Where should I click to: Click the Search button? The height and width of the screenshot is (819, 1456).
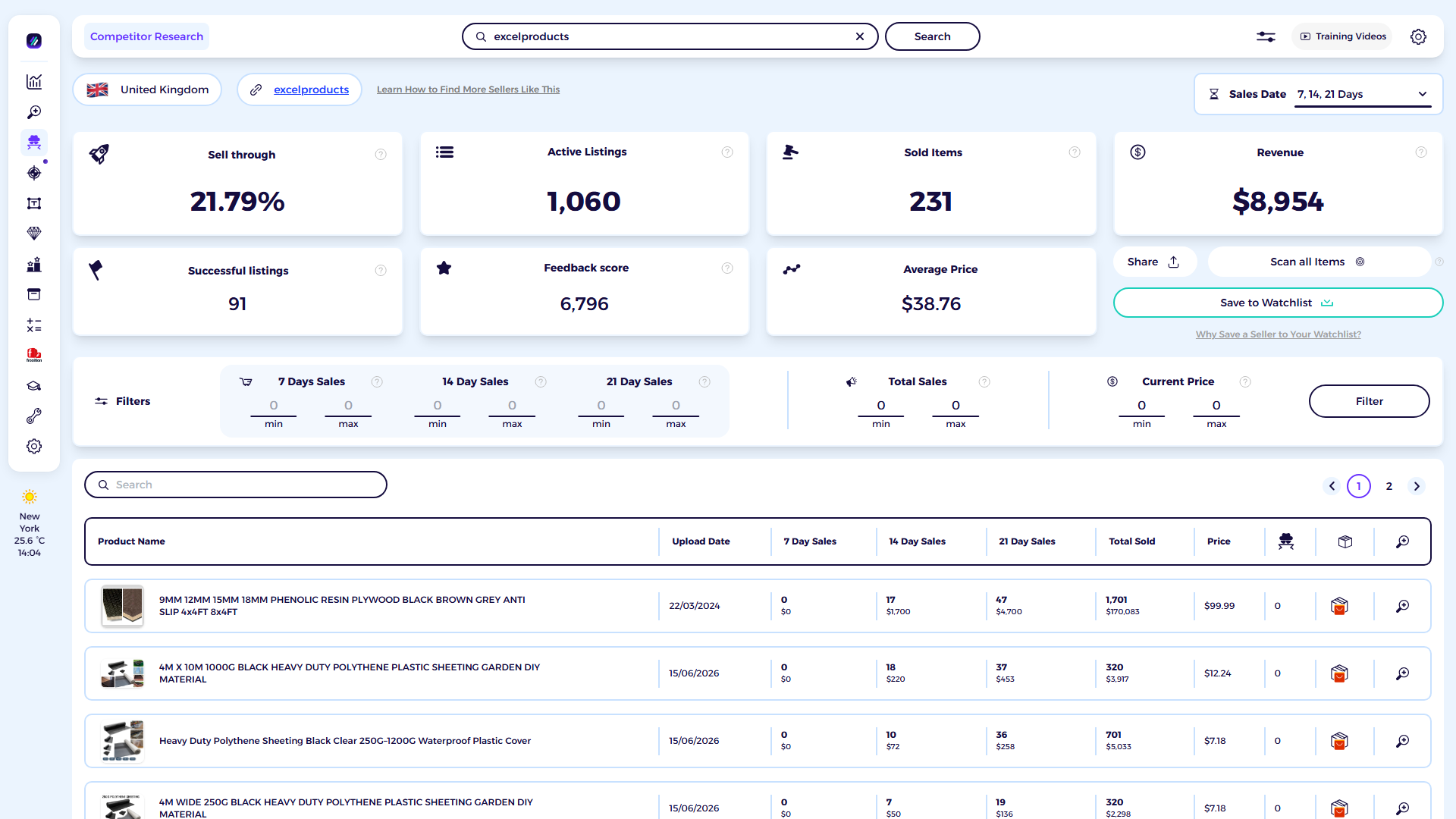tap(932, 36)
